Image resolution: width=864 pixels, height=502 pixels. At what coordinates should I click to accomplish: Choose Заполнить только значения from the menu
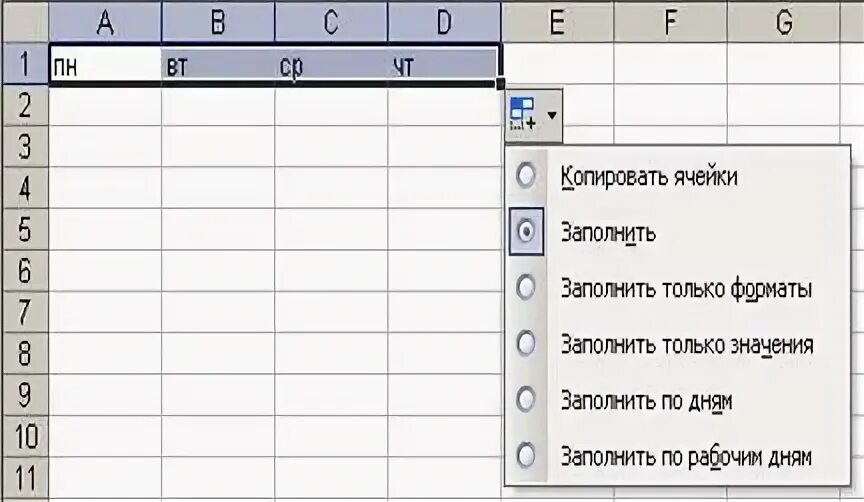click(x=687, y=345)
